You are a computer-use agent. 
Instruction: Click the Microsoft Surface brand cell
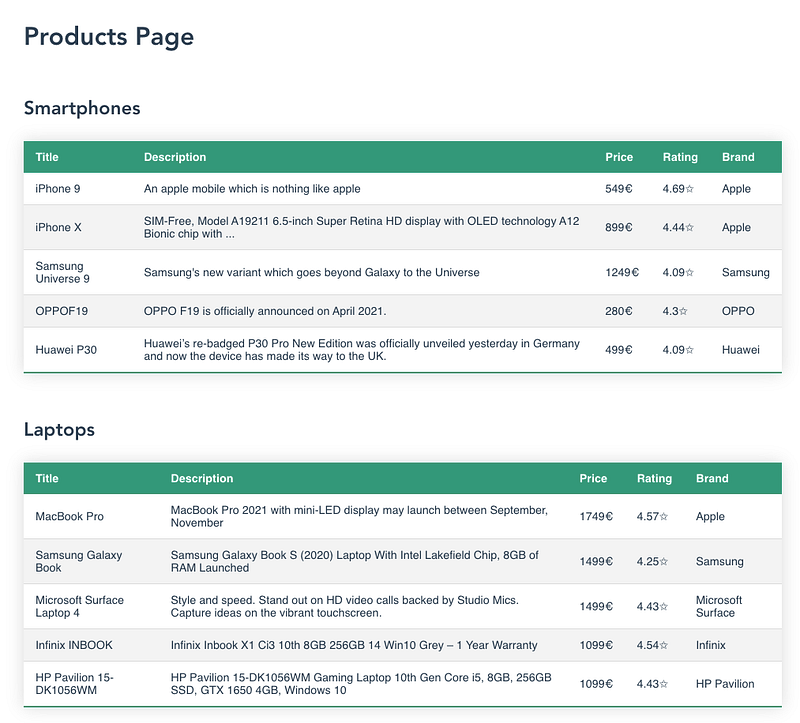pyautogui.click(x=719, y=606)
